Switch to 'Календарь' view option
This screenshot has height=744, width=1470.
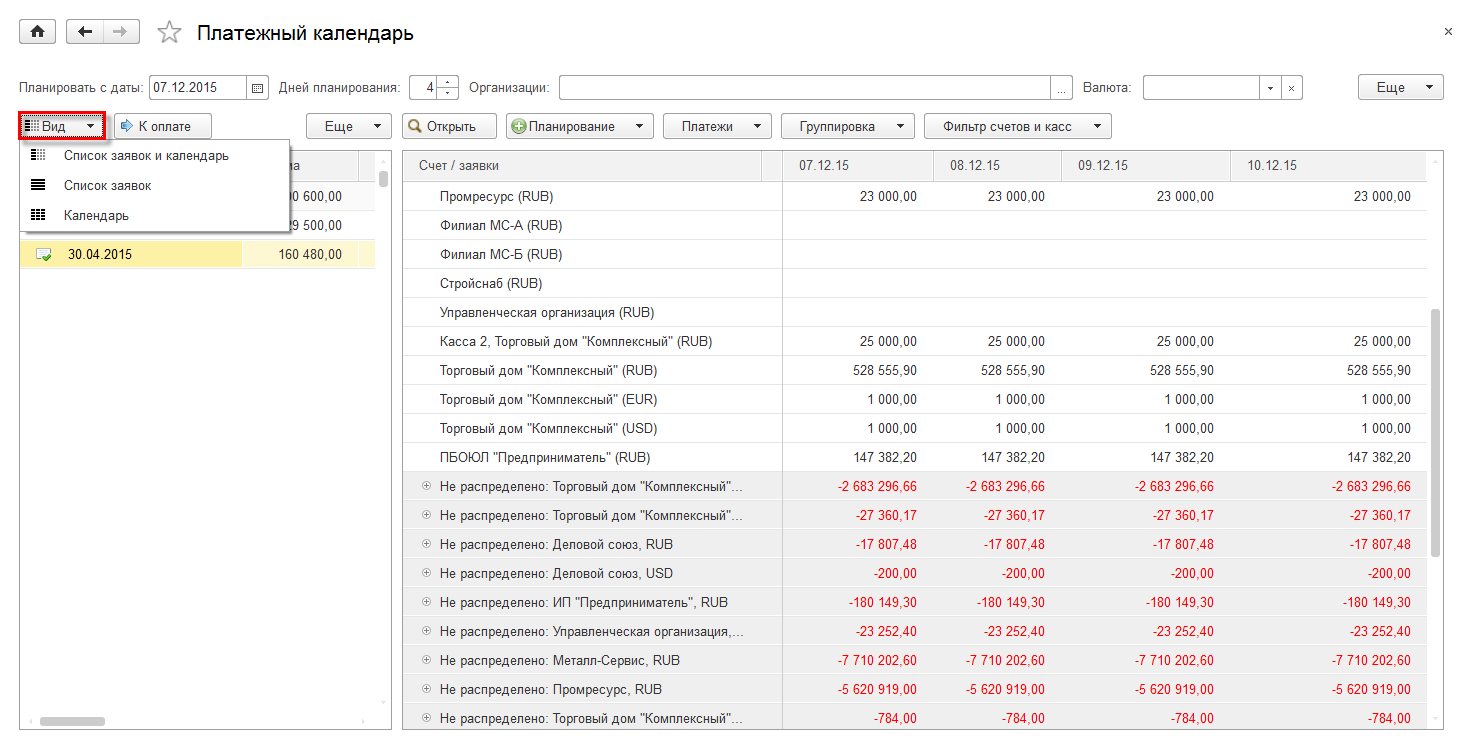click(96, 215)
